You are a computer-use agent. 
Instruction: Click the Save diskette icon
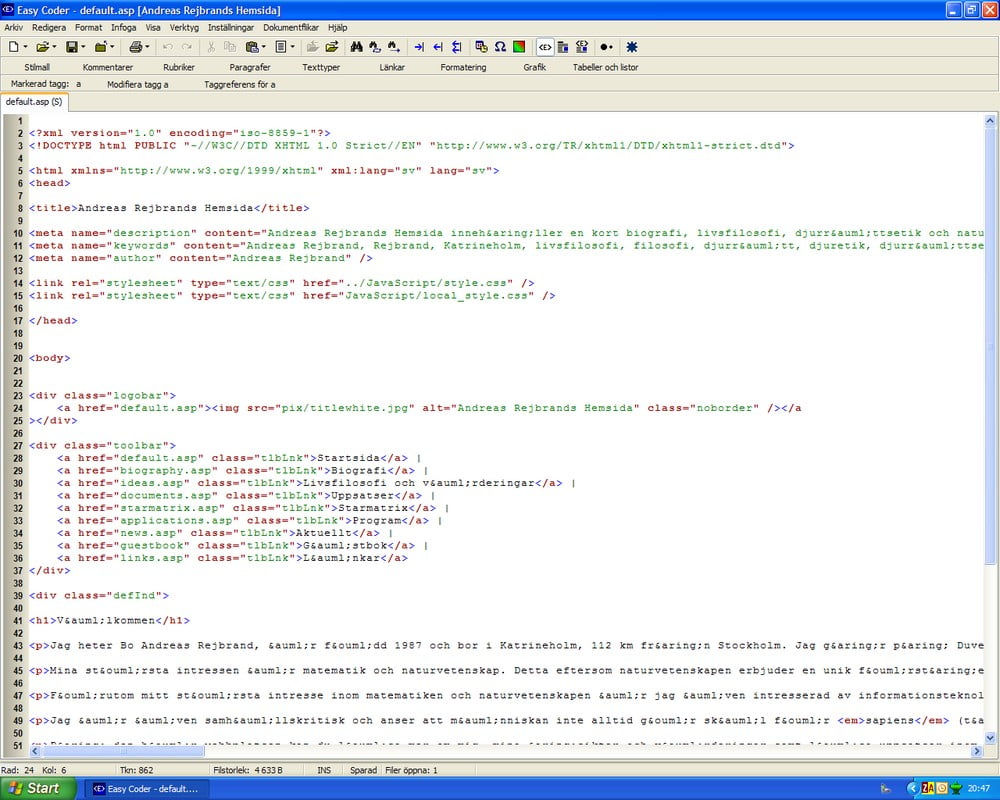(x=72, y=47)
